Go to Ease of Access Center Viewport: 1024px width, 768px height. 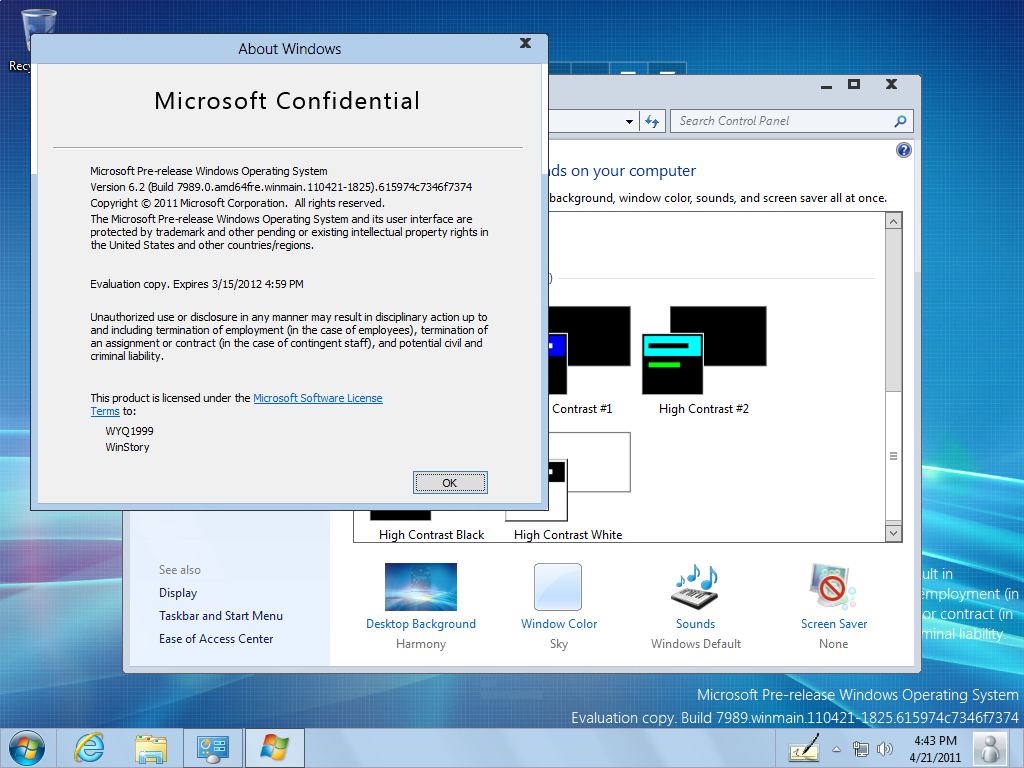coord(216,639)
